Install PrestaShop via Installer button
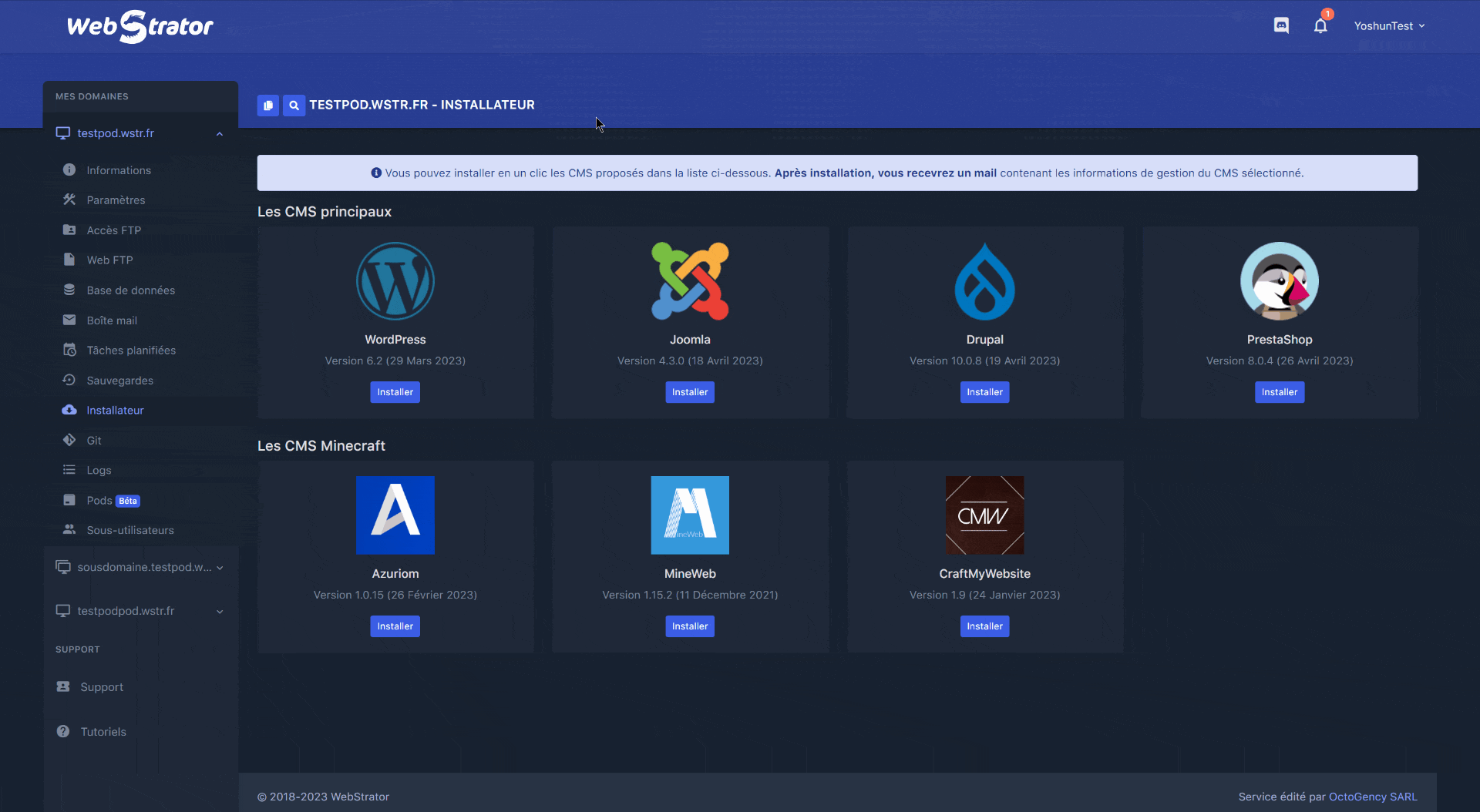The image size is (1480, 812). (x=1280, y=392)
